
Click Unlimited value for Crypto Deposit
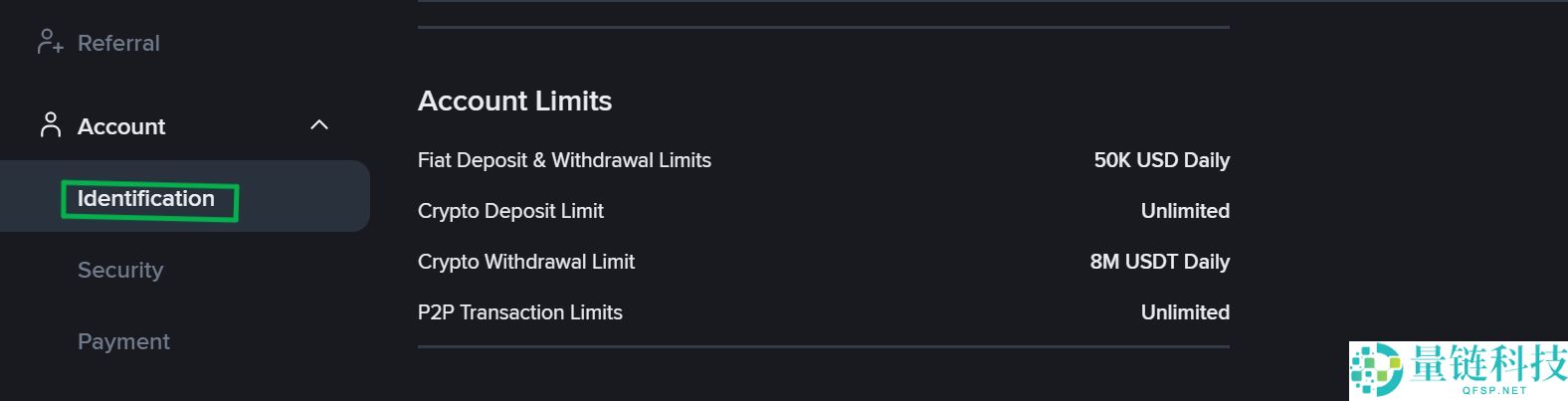[1184, 211]
